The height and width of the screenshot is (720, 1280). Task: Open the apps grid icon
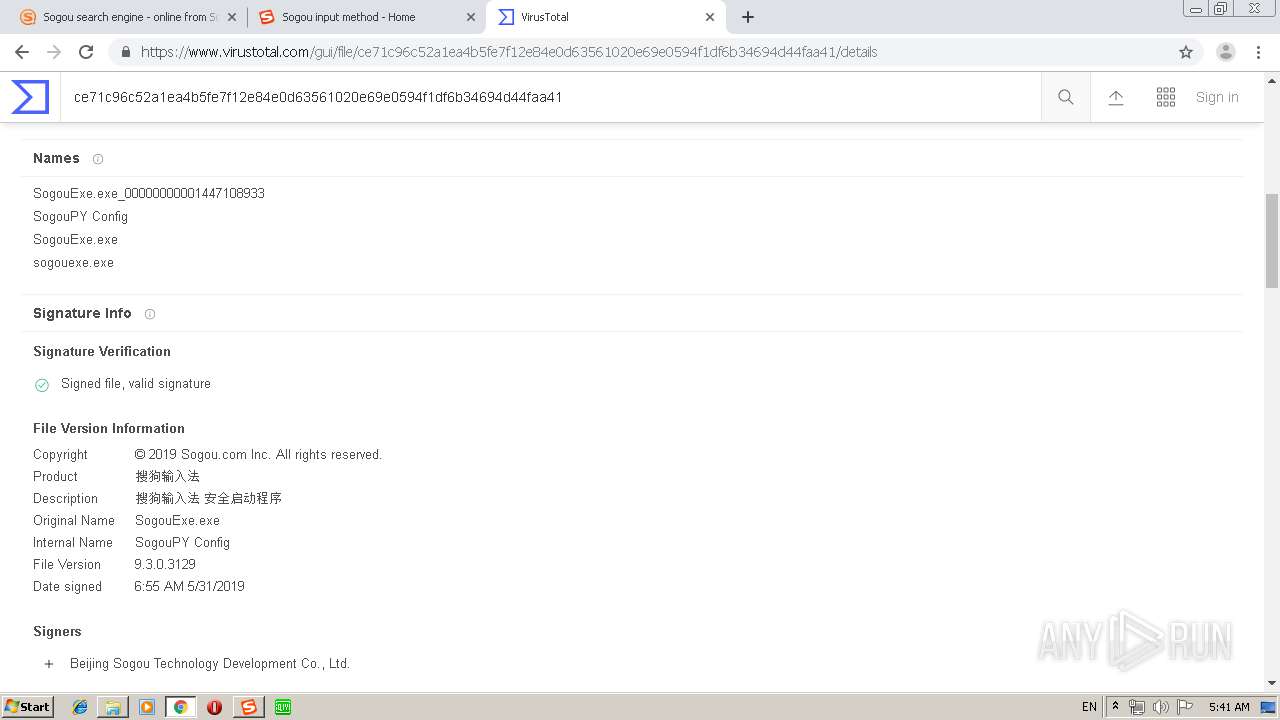click(x=1166, y=97)
